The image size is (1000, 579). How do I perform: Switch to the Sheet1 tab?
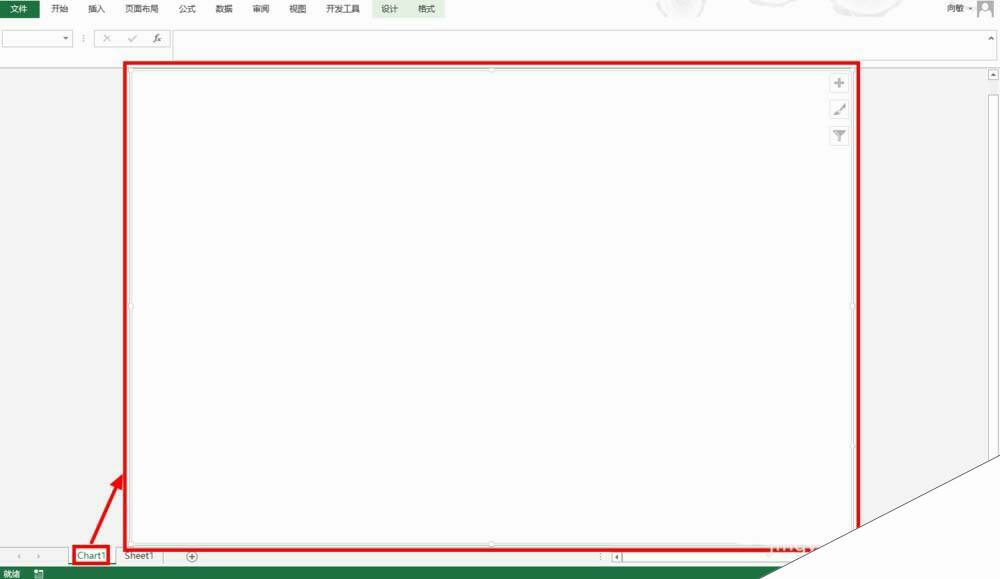[x=138, y=555]
